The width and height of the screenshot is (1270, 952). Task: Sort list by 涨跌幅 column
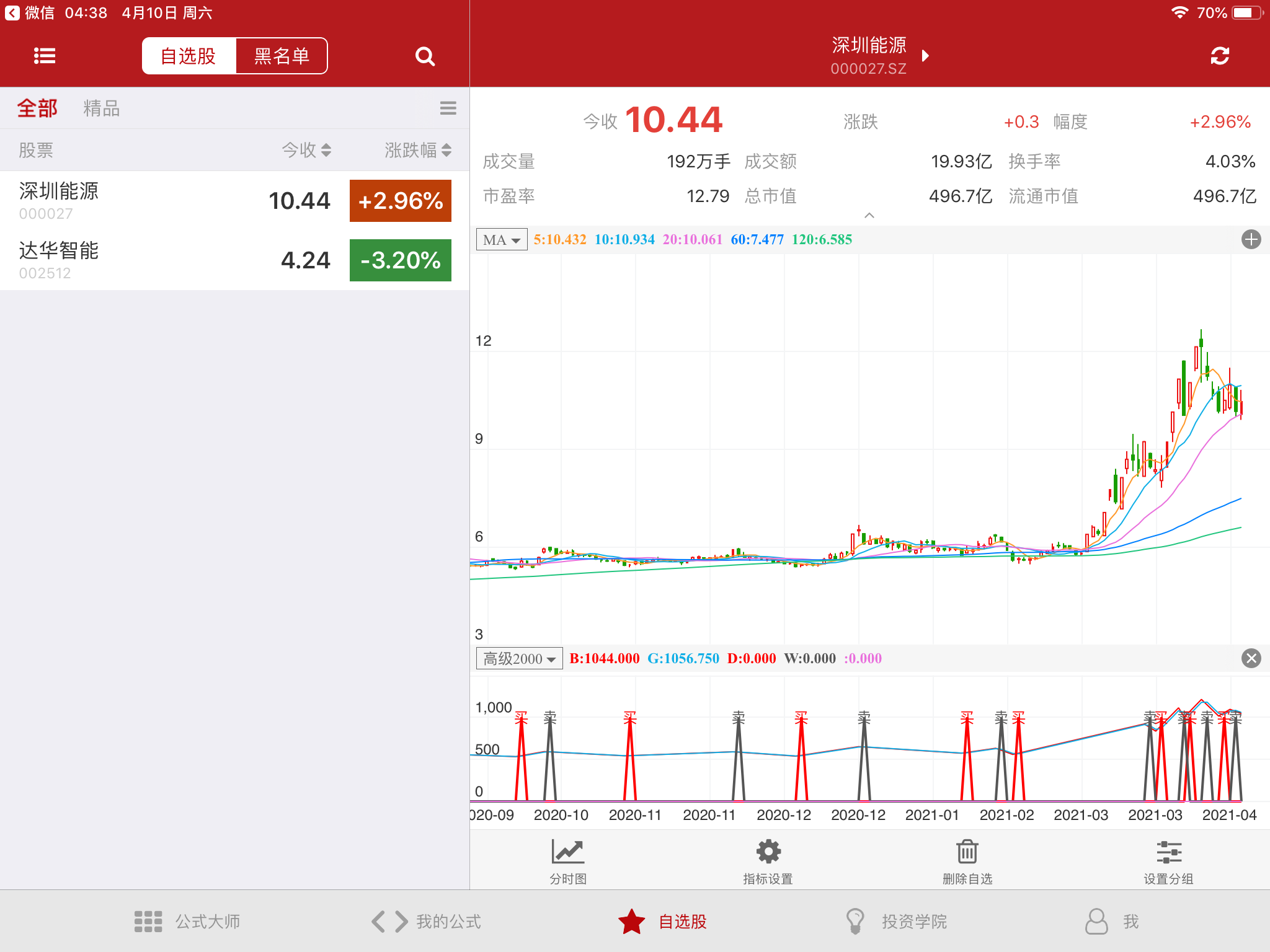pyautogui.click(x=417, y=150)
